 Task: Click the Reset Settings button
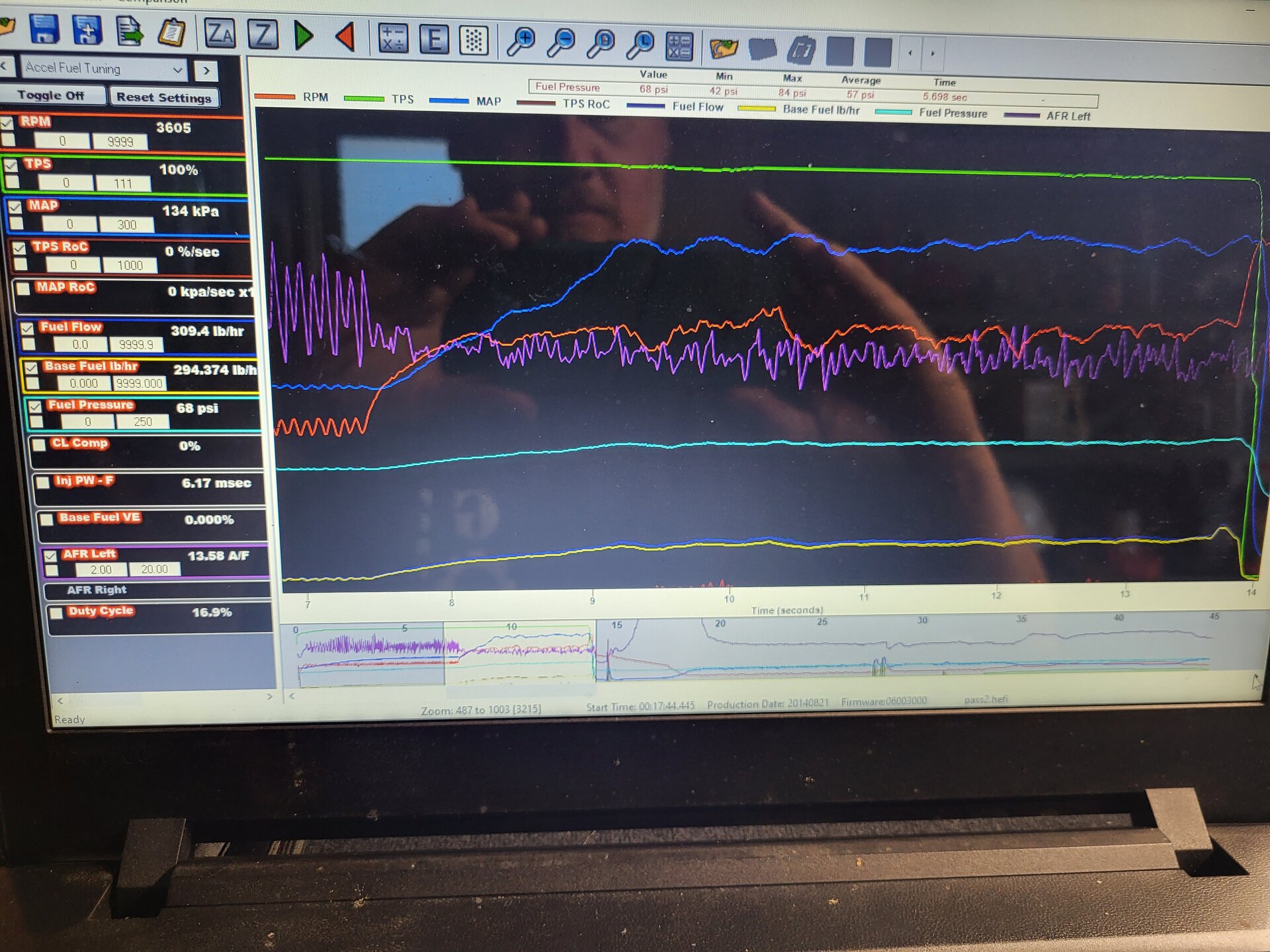[x=163, y=98]
